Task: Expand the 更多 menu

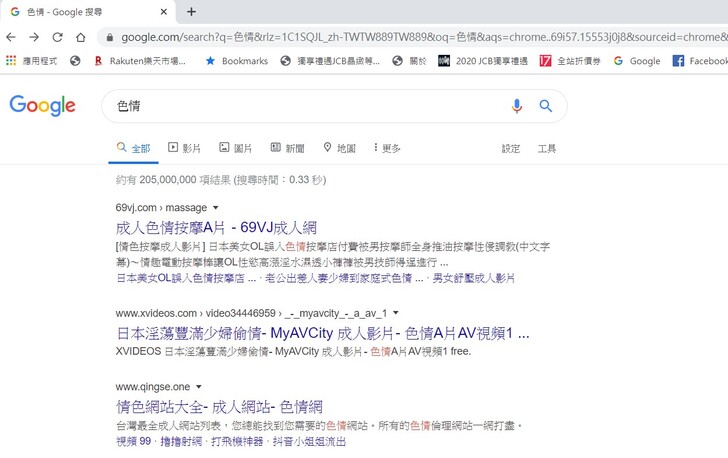Action: tap(387, 148)
